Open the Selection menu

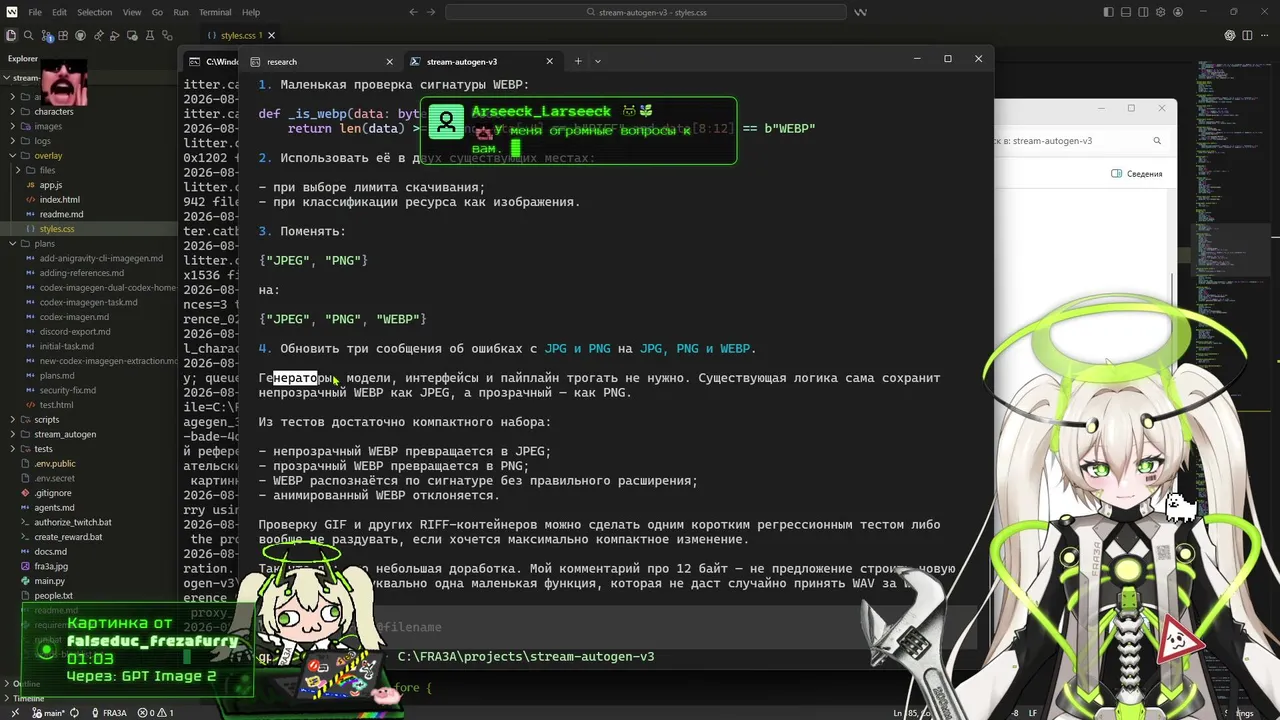(x=95, y=12)
